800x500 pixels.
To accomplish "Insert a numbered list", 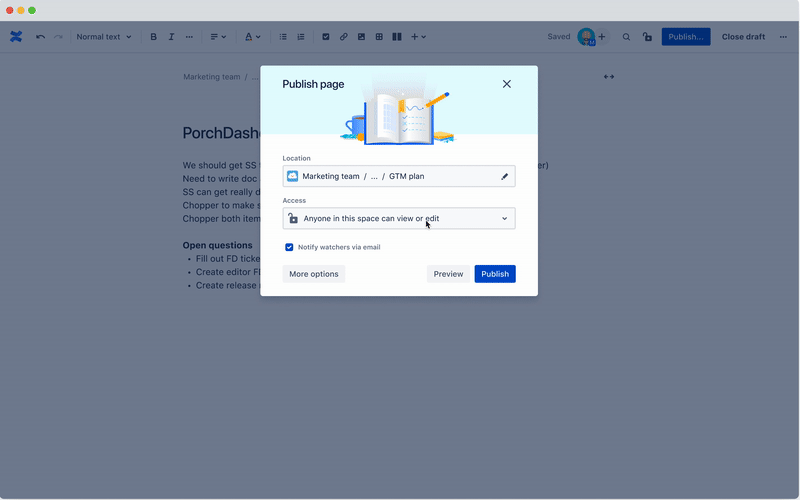I will click(x=301, y=37).
